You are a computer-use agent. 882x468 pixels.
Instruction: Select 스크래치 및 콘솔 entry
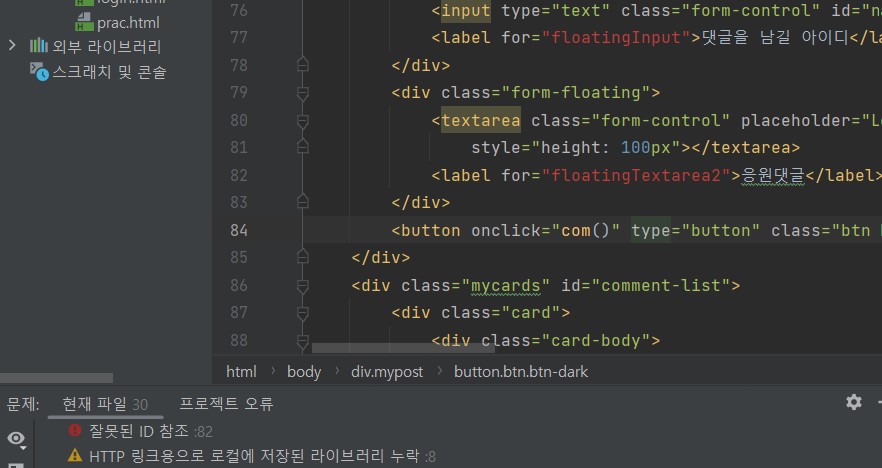[109, 72]
